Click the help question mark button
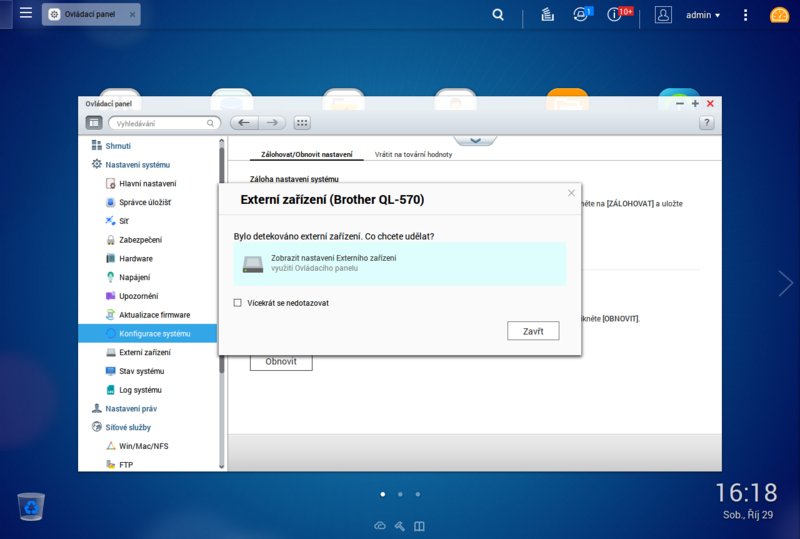Screen dimensions: 800x539 [706, 123]
